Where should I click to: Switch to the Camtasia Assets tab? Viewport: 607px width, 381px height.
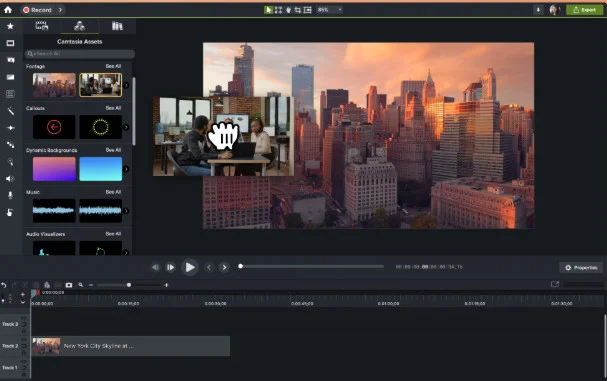pyautogui.click(x=79, y=26)
